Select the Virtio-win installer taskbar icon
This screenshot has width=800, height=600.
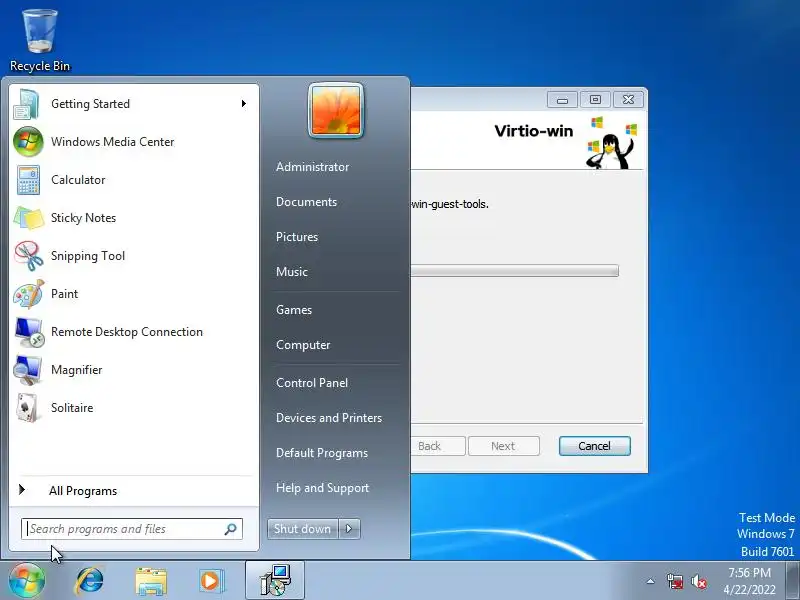275,580
